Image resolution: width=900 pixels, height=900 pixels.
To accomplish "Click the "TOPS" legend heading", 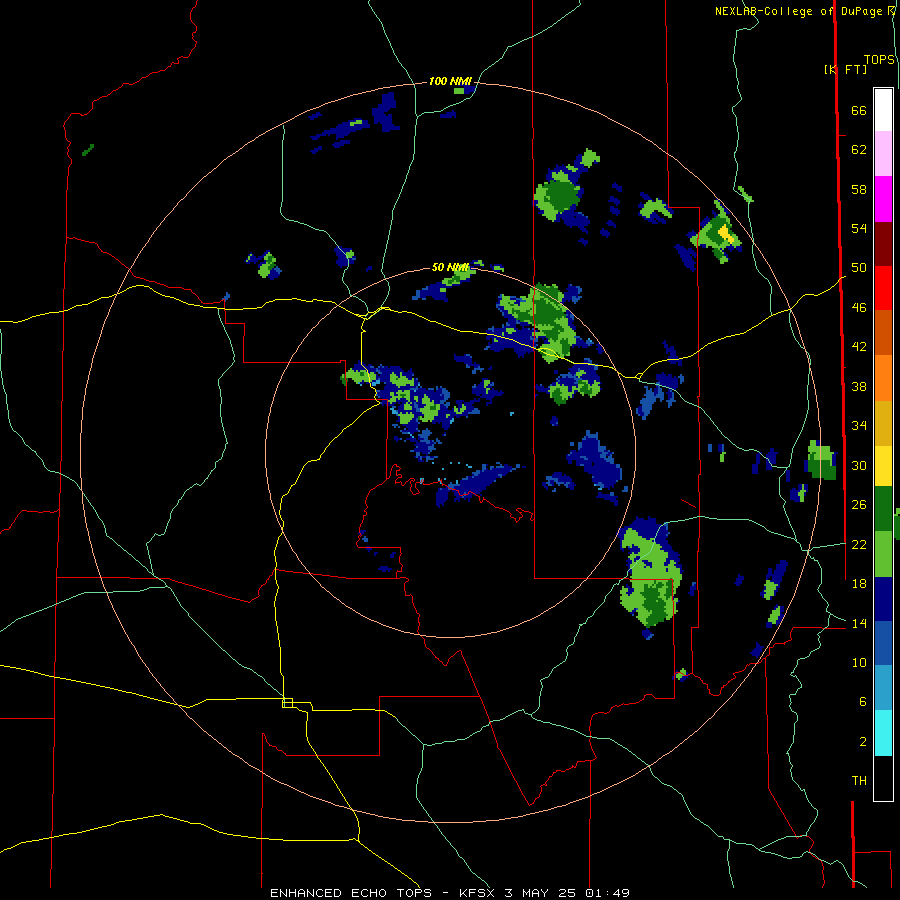I will (x=879, y=60).
